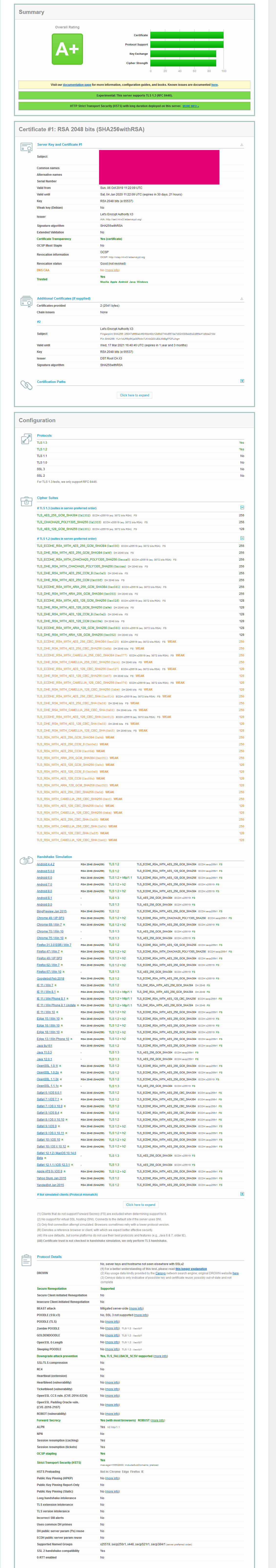Click the Protocol Support score bar

[187, 44]
